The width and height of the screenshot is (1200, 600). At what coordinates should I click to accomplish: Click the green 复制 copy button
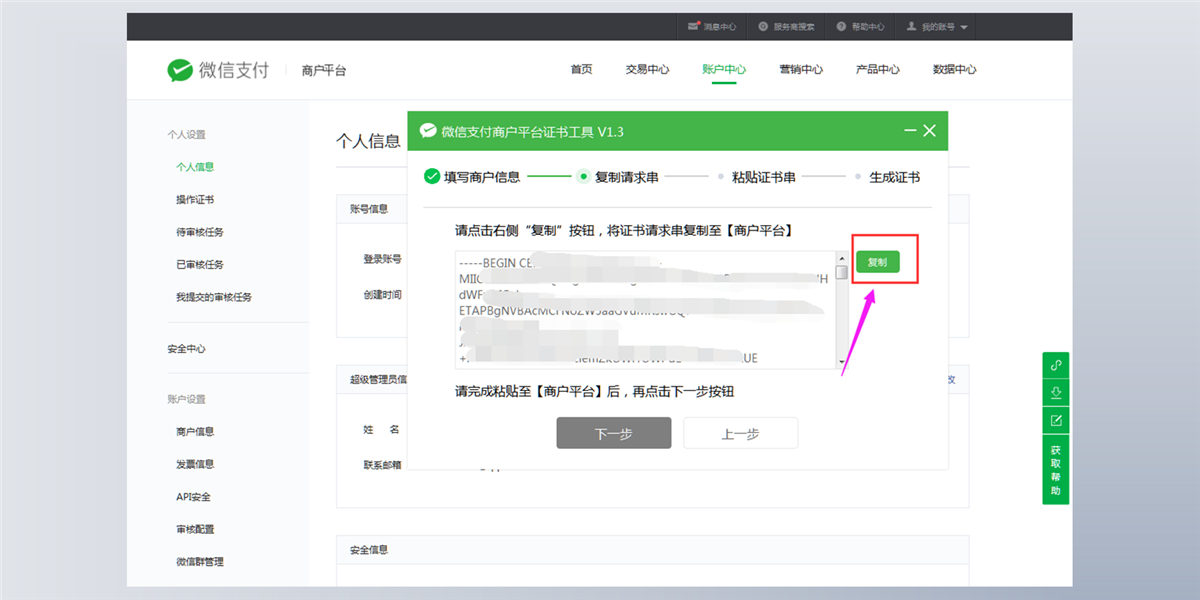(x=877, y=262)
